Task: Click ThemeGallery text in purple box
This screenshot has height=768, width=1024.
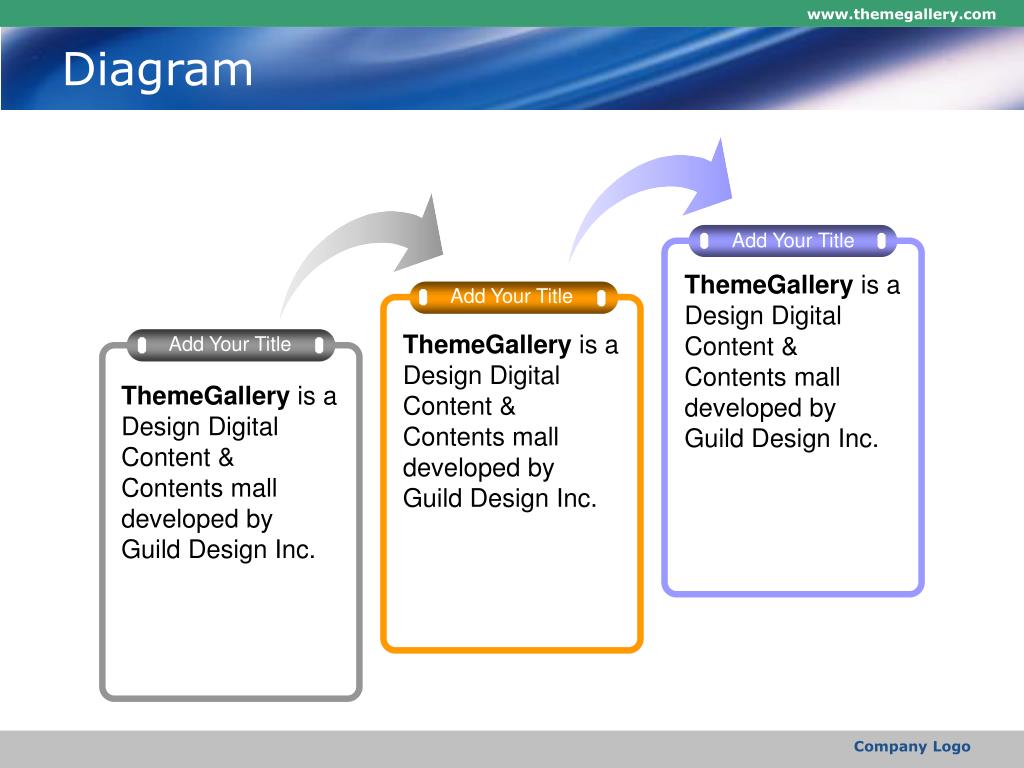Action: (x=769, y=285)
